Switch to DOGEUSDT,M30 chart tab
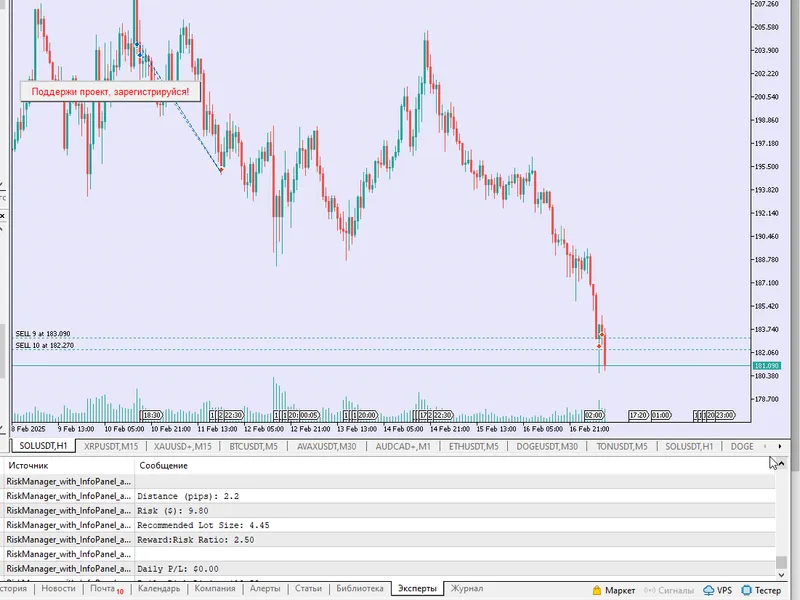800x600 pixels. (547, 446)
